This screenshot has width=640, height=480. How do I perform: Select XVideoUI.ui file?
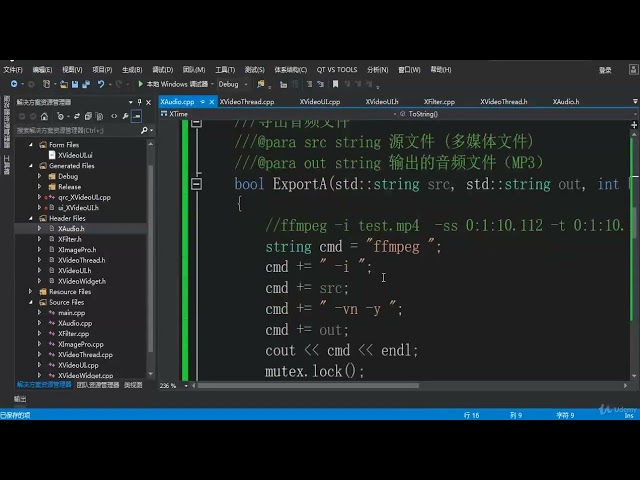tap(75, 155)
